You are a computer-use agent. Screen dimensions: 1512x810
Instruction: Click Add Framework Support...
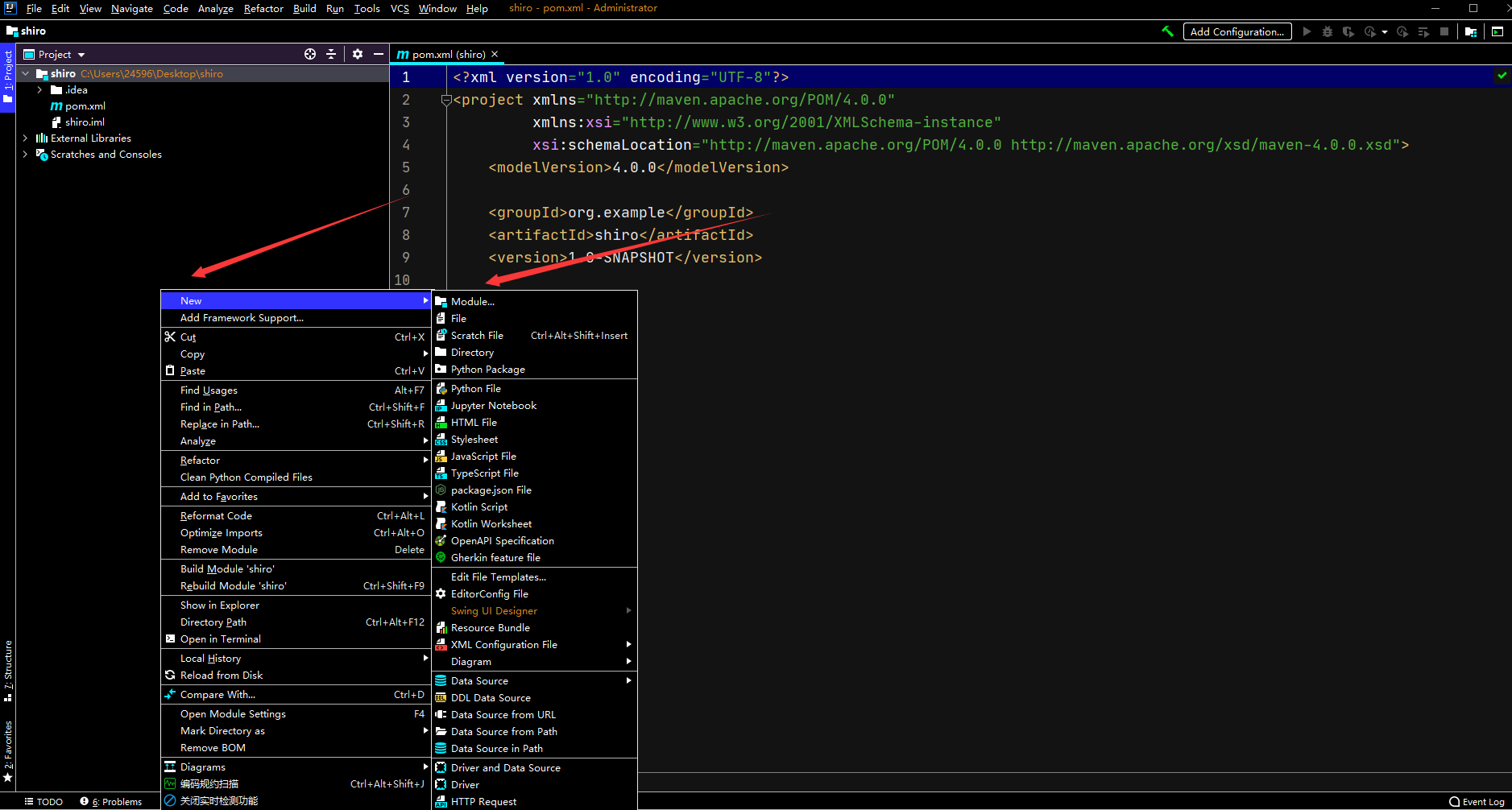coord(296,317)
